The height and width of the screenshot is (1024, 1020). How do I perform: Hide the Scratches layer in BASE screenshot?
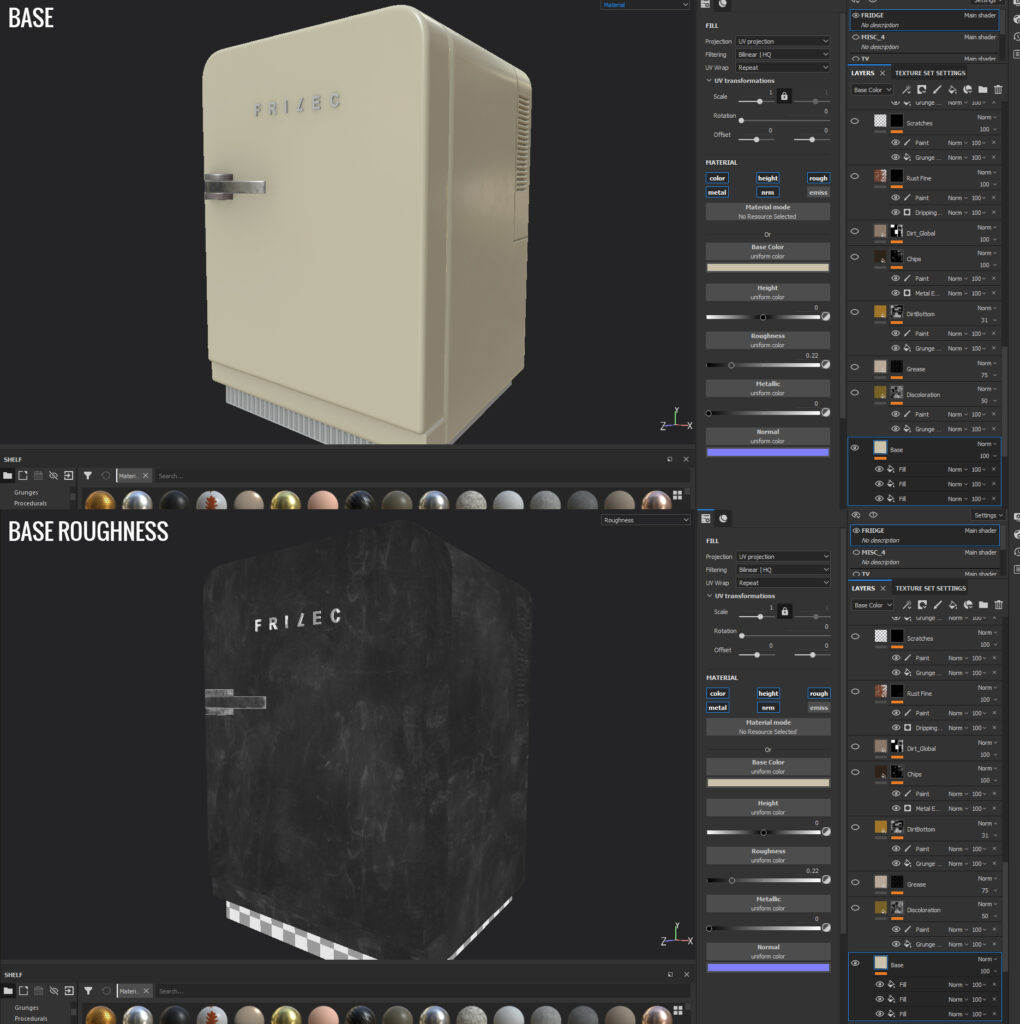[855, 121]
